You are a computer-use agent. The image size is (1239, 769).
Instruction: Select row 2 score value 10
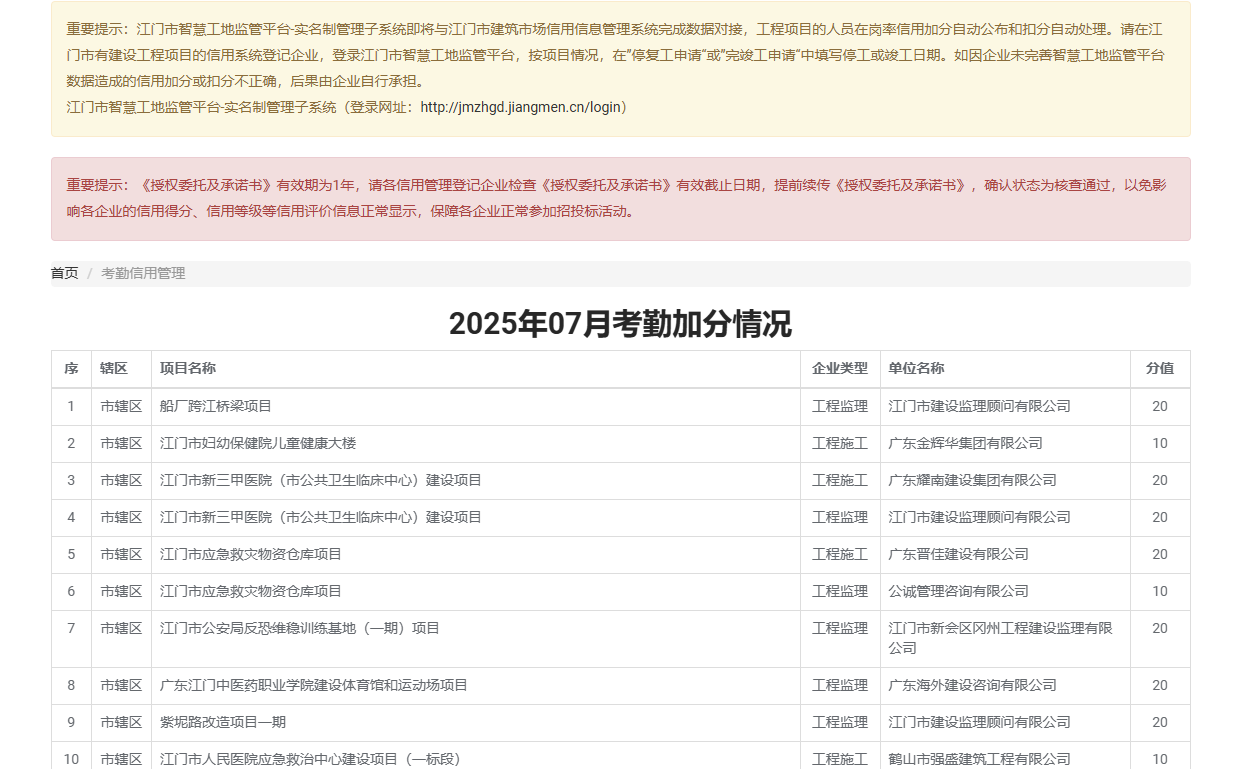1160,443
